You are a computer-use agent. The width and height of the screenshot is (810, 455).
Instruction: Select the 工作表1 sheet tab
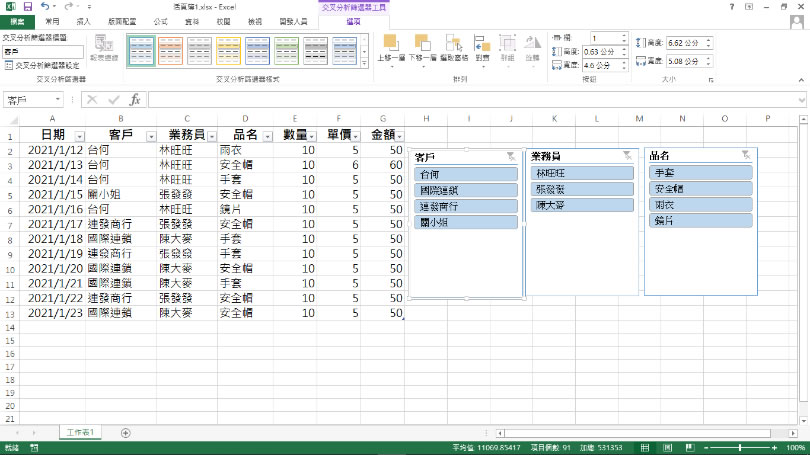point(80,432)
